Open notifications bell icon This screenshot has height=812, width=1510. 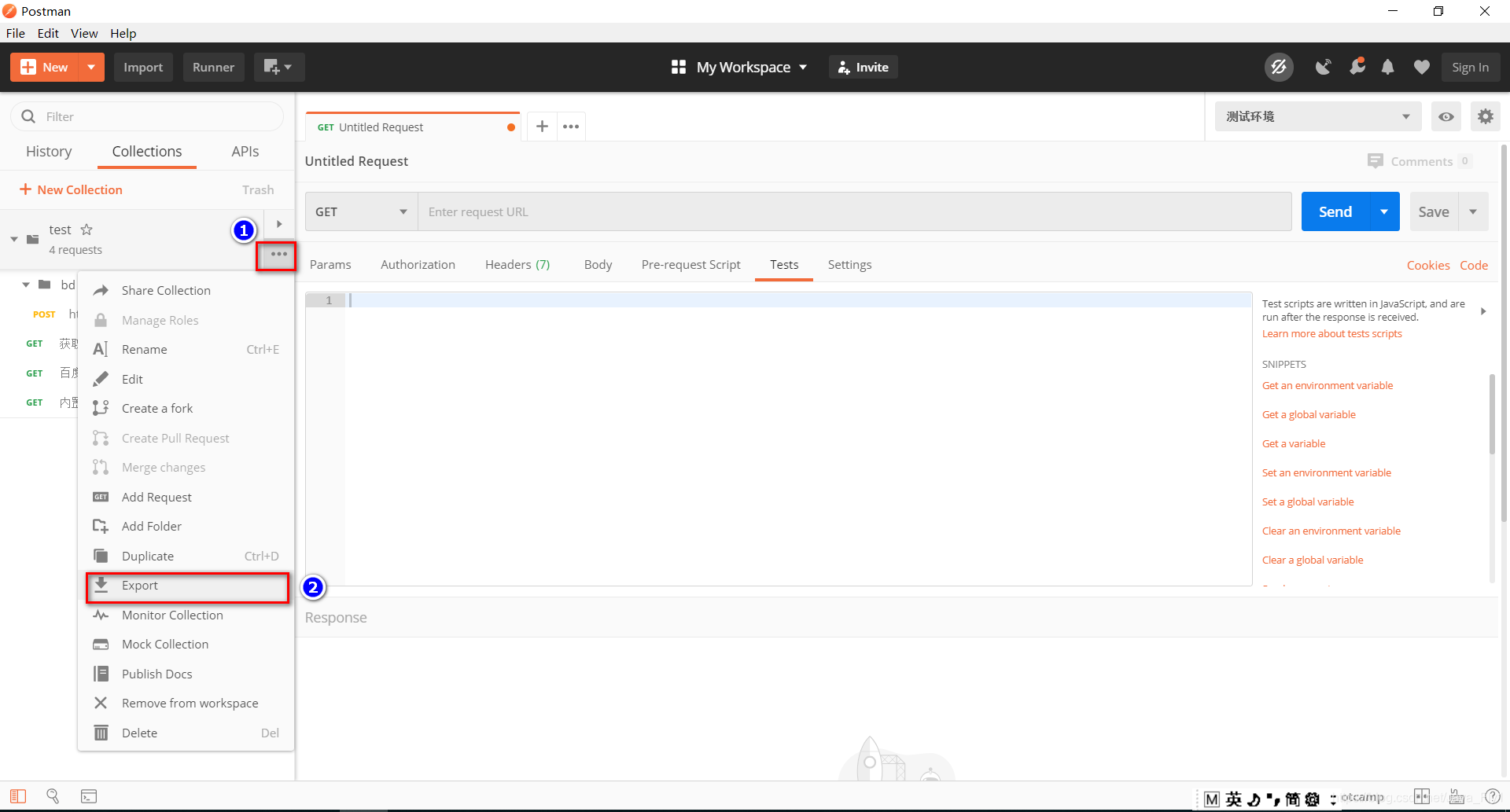tap(1388, 68)
